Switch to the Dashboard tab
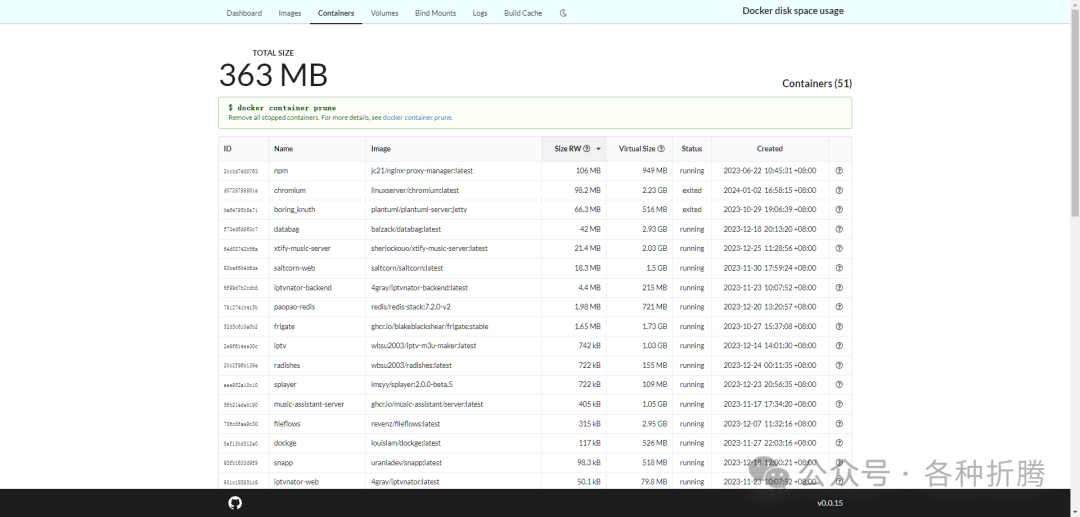This screenshot has height=517, width=1080. [x=244, y=13]
